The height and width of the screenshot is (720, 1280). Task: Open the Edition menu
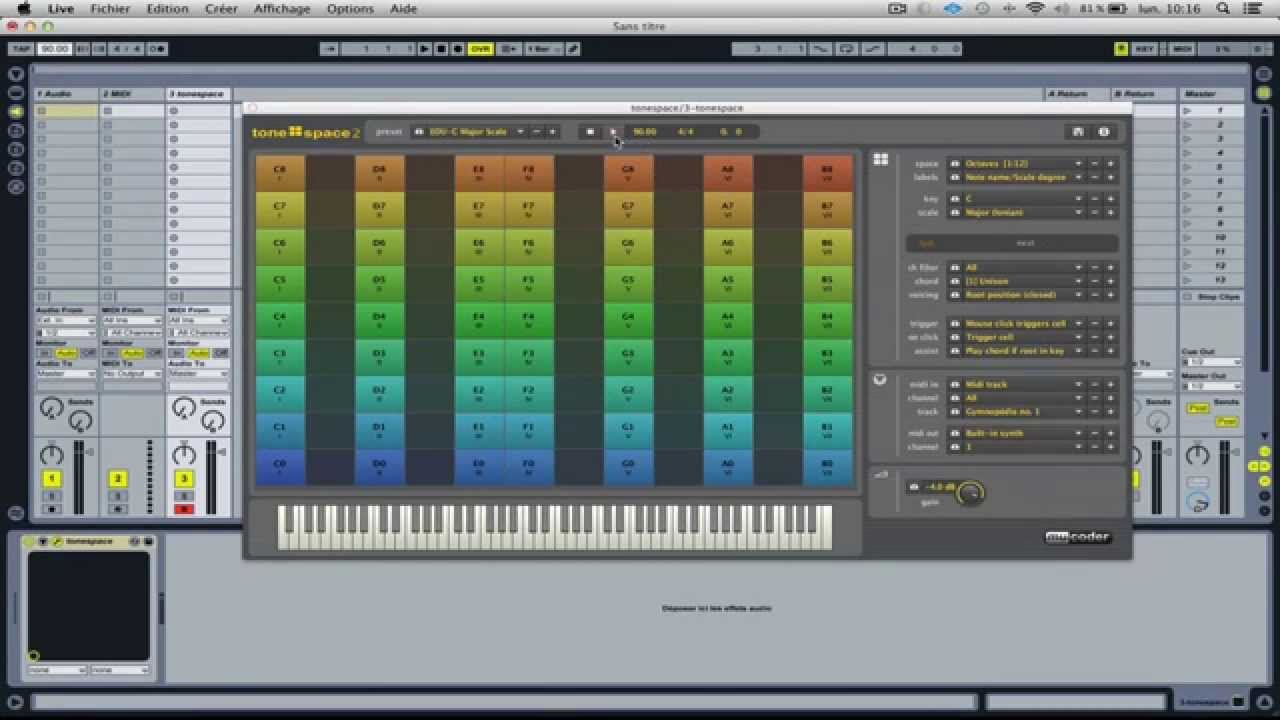(167, 8)
